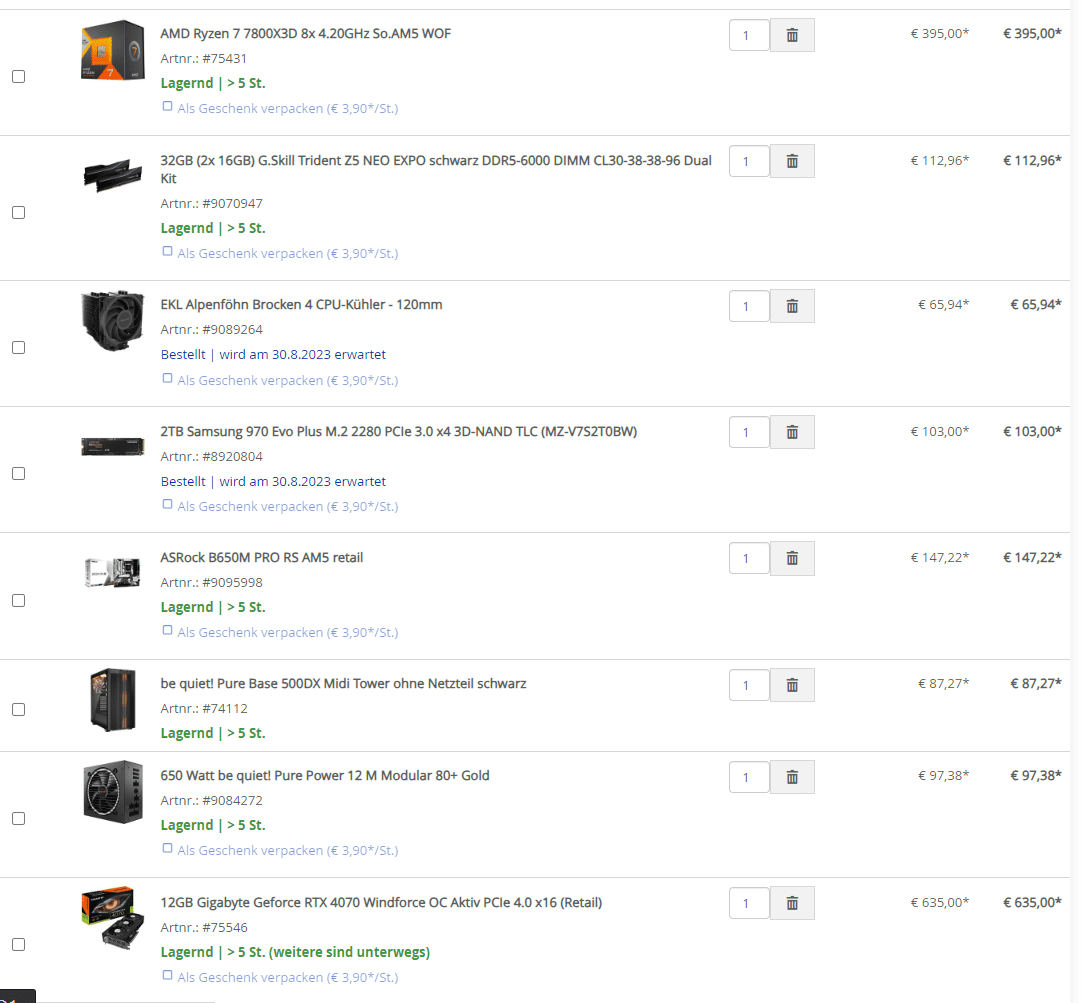The width and height of the screenshot is (1085, 1003).
Task: Focus quantity field of Alpenföhn Brocken 4
Action: 749,306
